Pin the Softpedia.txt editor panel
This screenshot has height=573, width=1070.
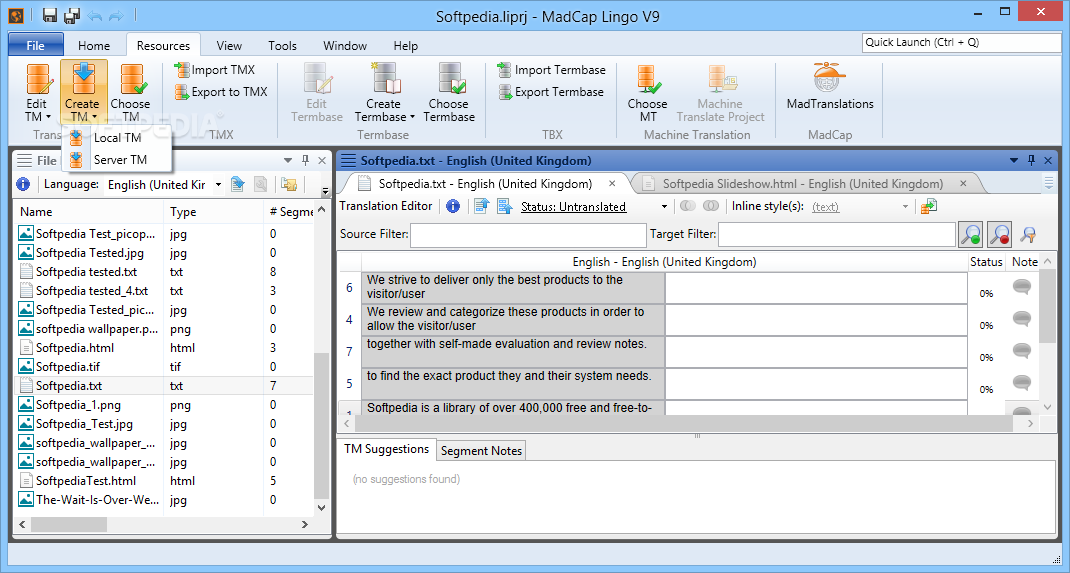pos(1031,160)
